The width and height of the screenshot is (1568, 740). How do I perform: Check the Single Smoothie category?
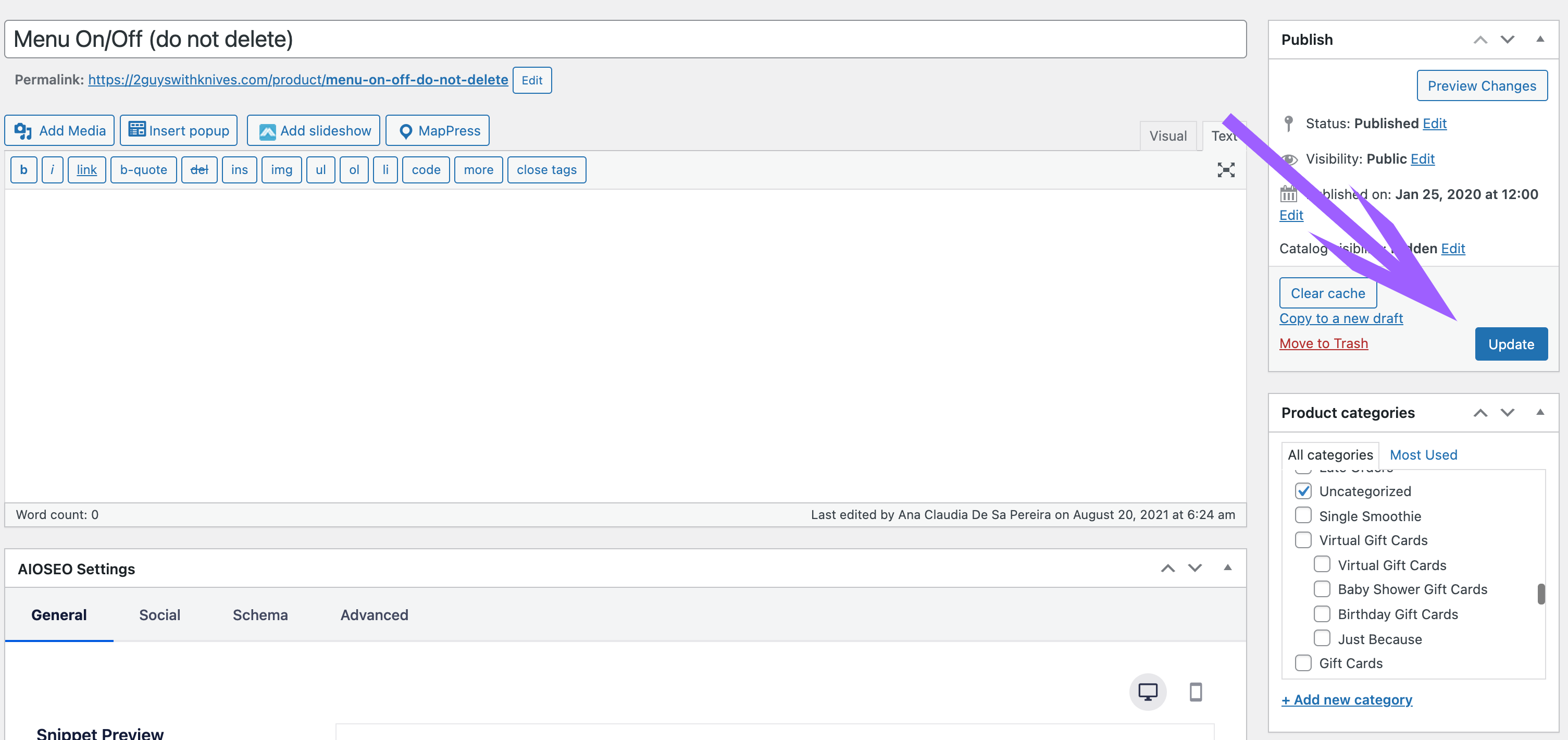tap(1303, 515)
